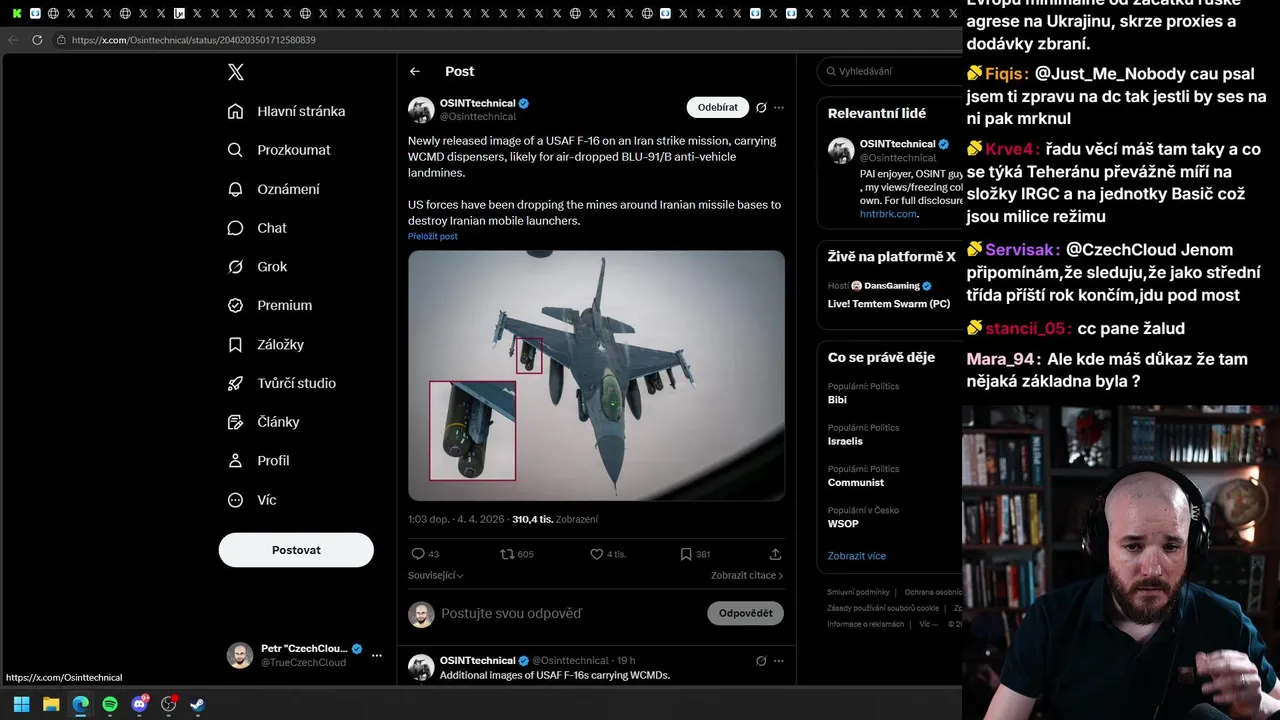This screenshot has width=1280, height=720.
Task: Open Tvůrčí studio in the sidebar
Action: coord(282,383)
